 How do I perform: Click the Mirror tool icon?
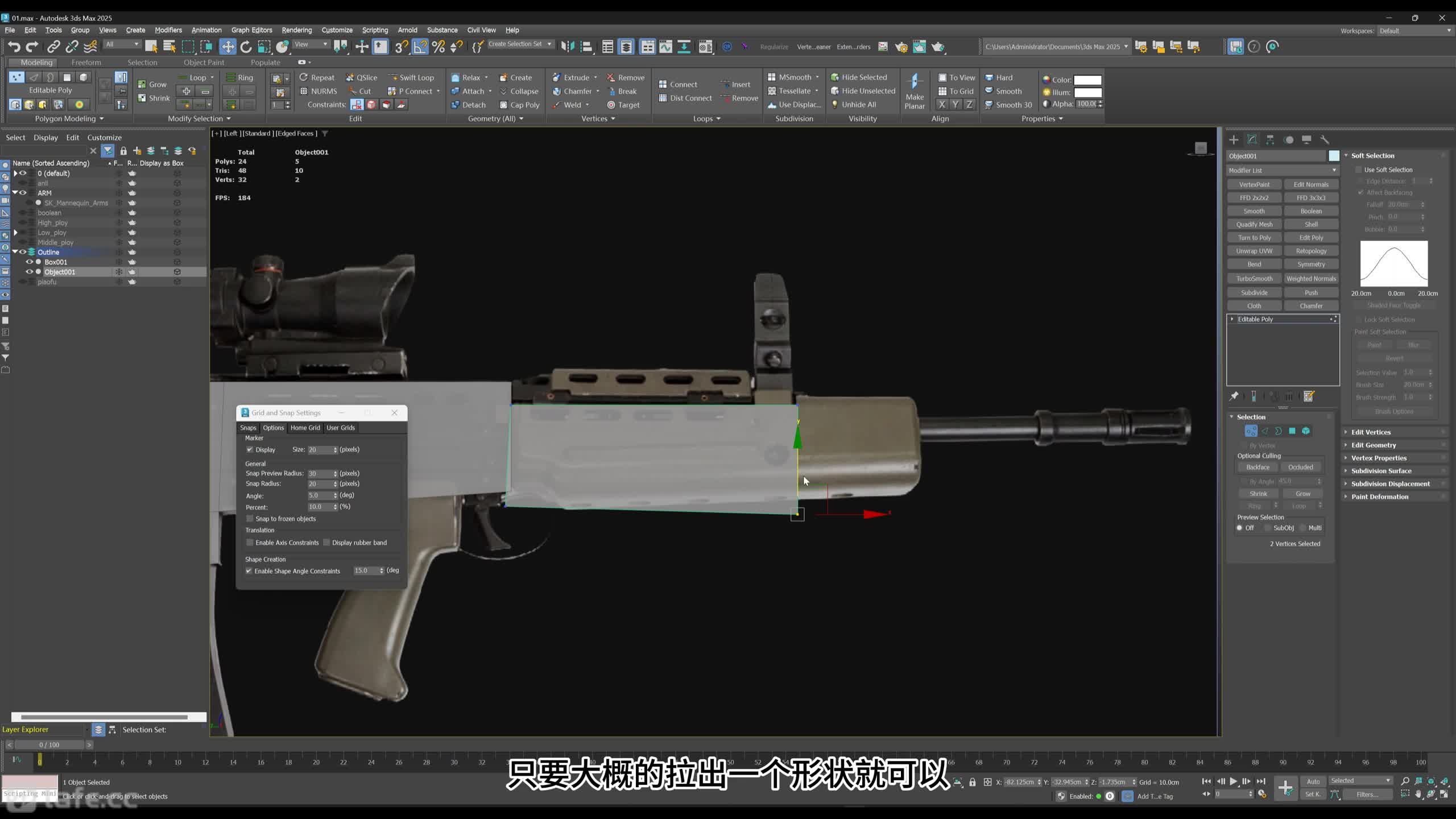(x=568, y=47)
